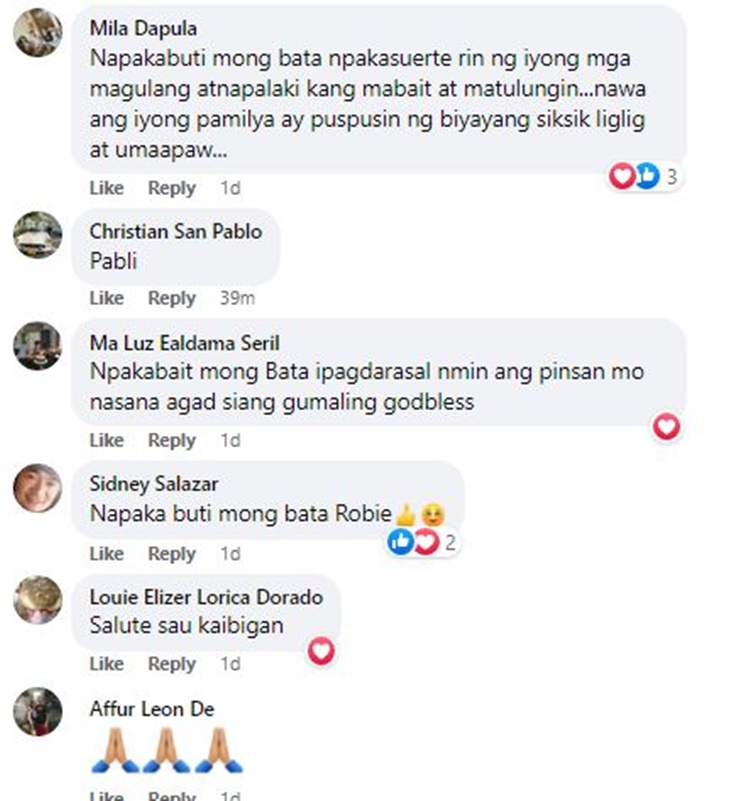750x801 pixels.
Task: Click thumbs-up reaction on Mila Dapula's comment
Action: click(647, 176)
